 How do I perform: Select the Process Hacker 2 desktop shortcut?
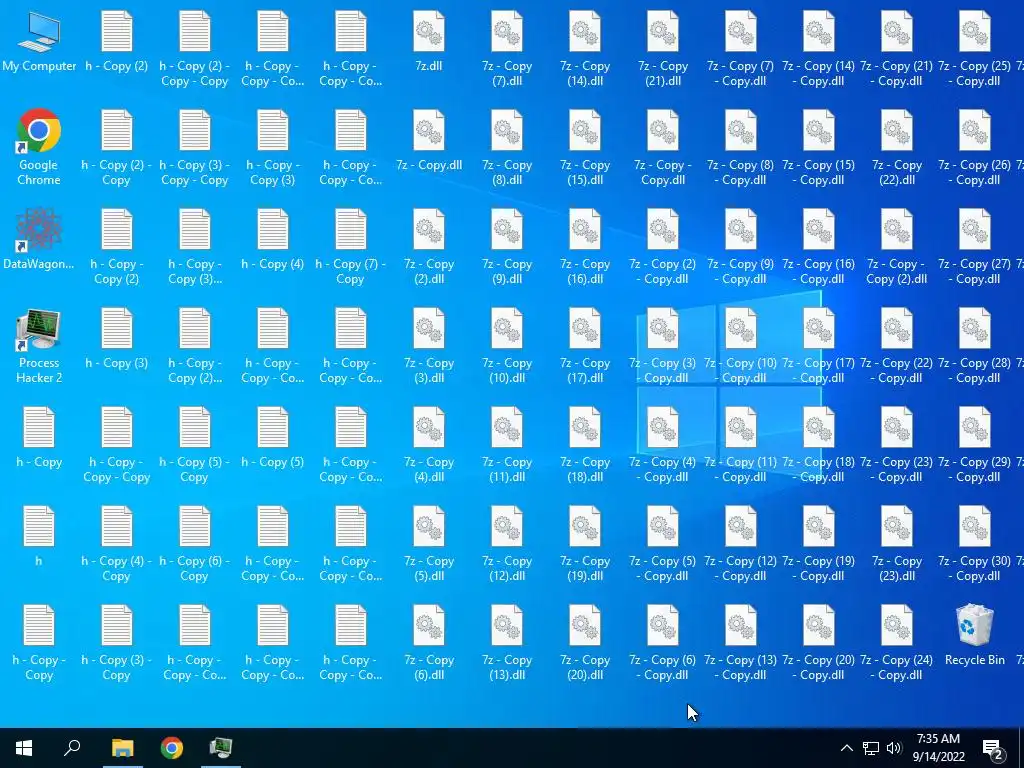tap(39, 345)
